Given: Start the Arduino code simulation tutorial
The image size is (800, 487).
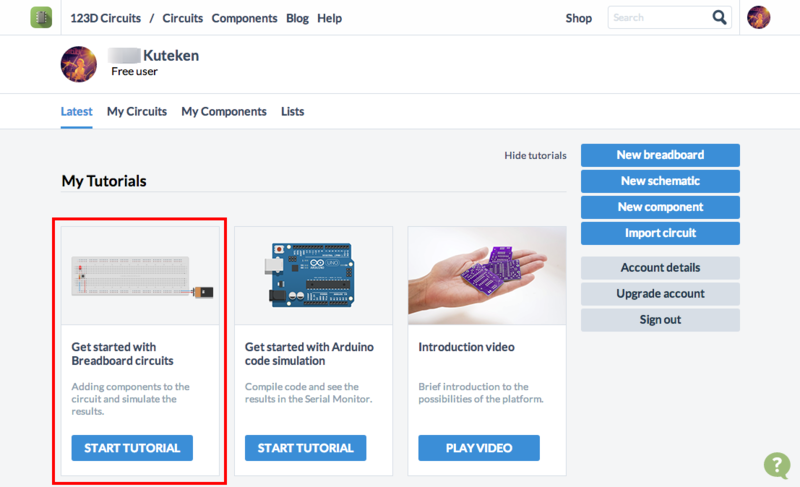Looking at the screenshot, I should pyautogui.click(x=306, y=448).
